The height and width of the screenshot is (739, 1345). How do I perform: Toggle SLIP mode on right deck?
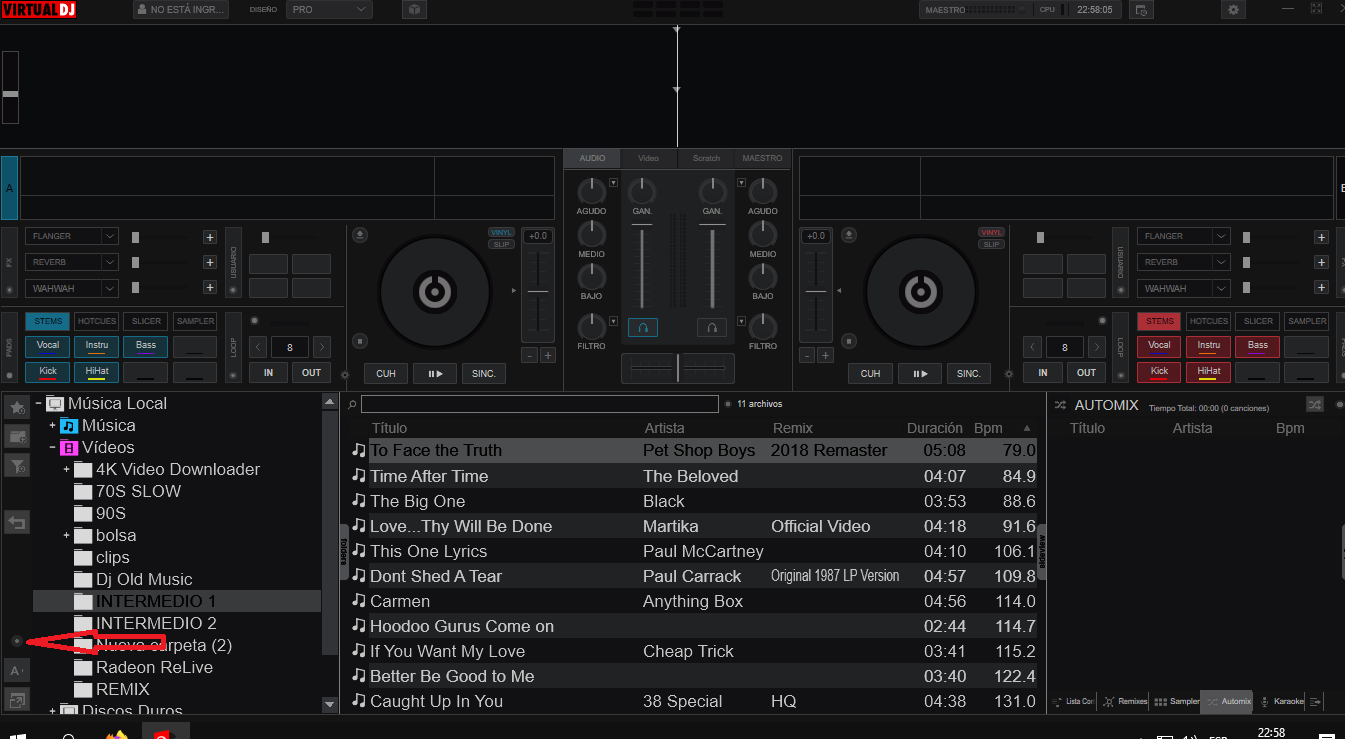point(991,244)
